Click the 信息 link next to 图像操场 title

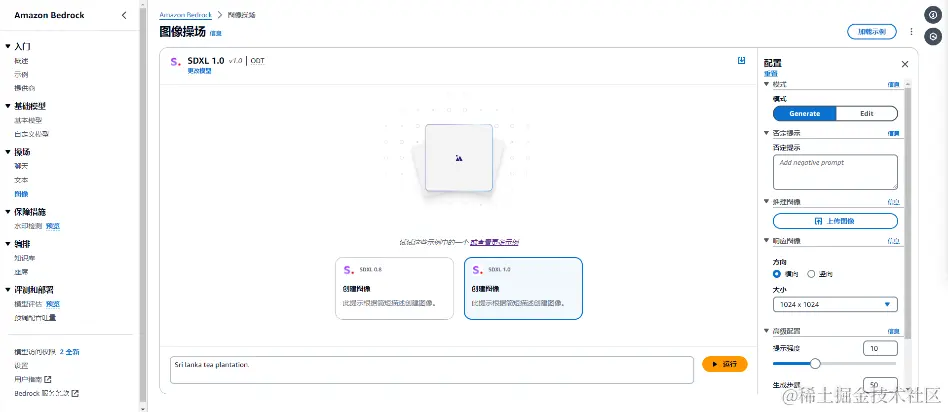[x=216, y=33]
